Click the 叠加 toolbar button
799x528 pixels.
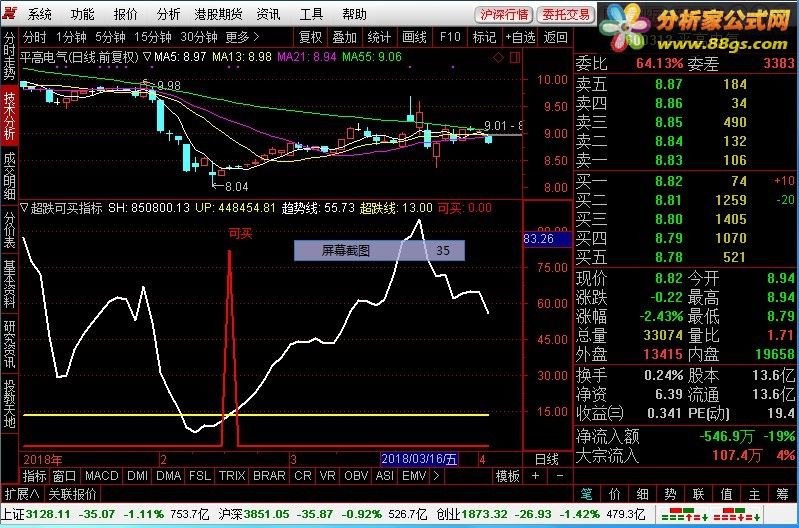point(344,37)
